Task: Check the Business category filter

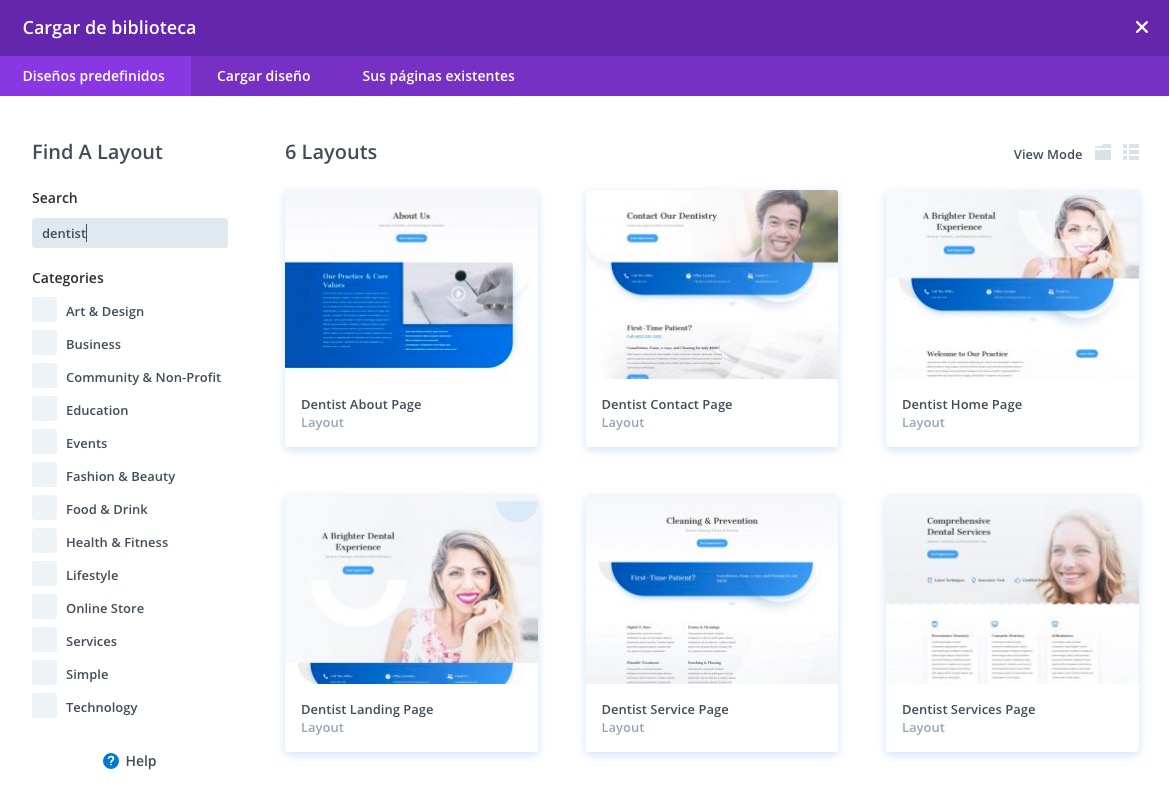Action: [x=45, y=344]
